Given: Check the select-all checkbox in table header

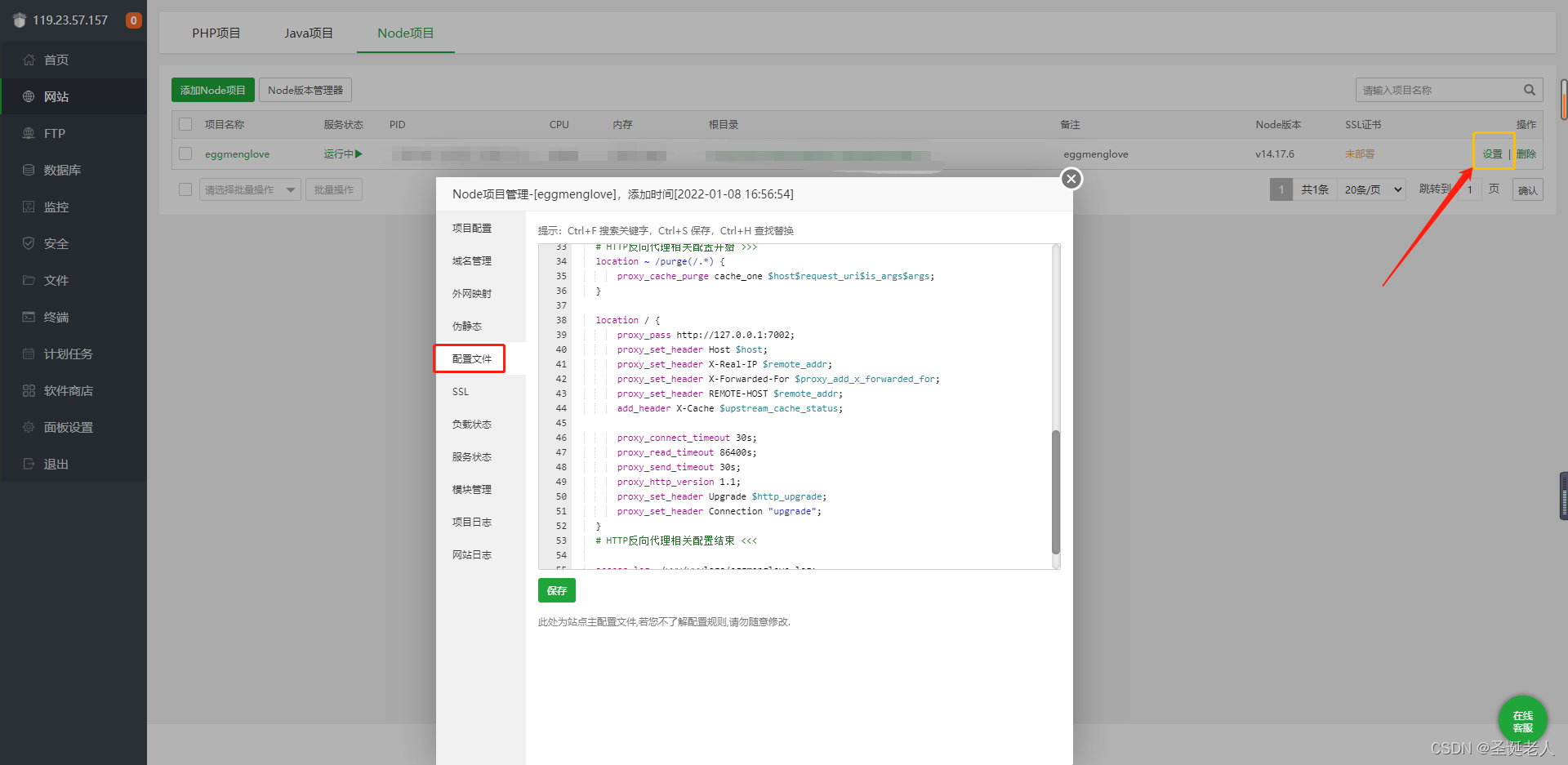Looking at the screenshot, I should pyautogui.click(x=185, y=124).
